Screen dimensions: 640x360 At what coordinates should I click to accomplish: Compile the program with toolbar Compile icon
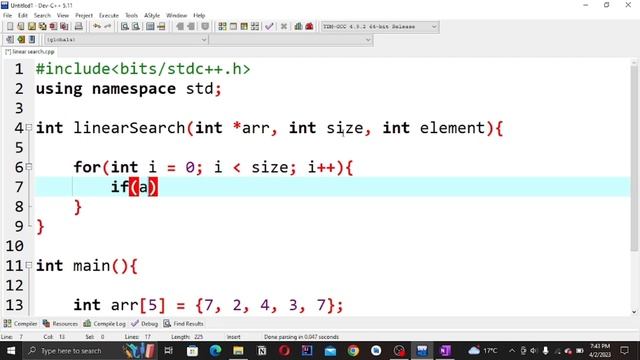[x=222, y=27]
